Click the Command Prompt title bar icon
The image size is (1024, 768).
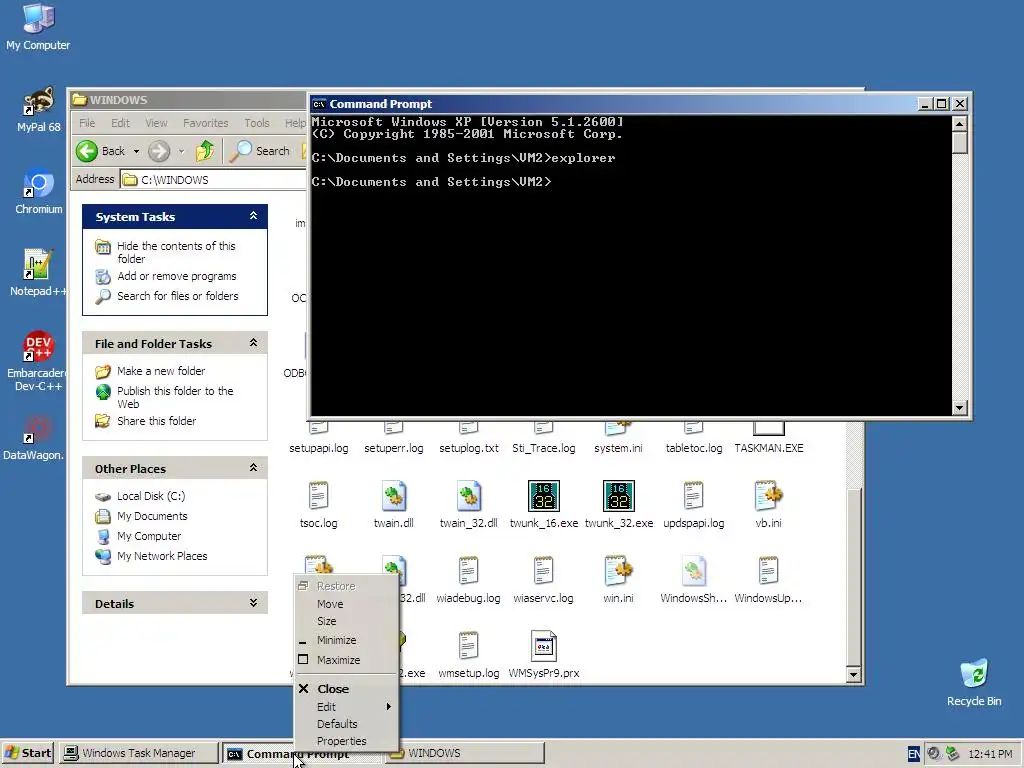[319, 104]
